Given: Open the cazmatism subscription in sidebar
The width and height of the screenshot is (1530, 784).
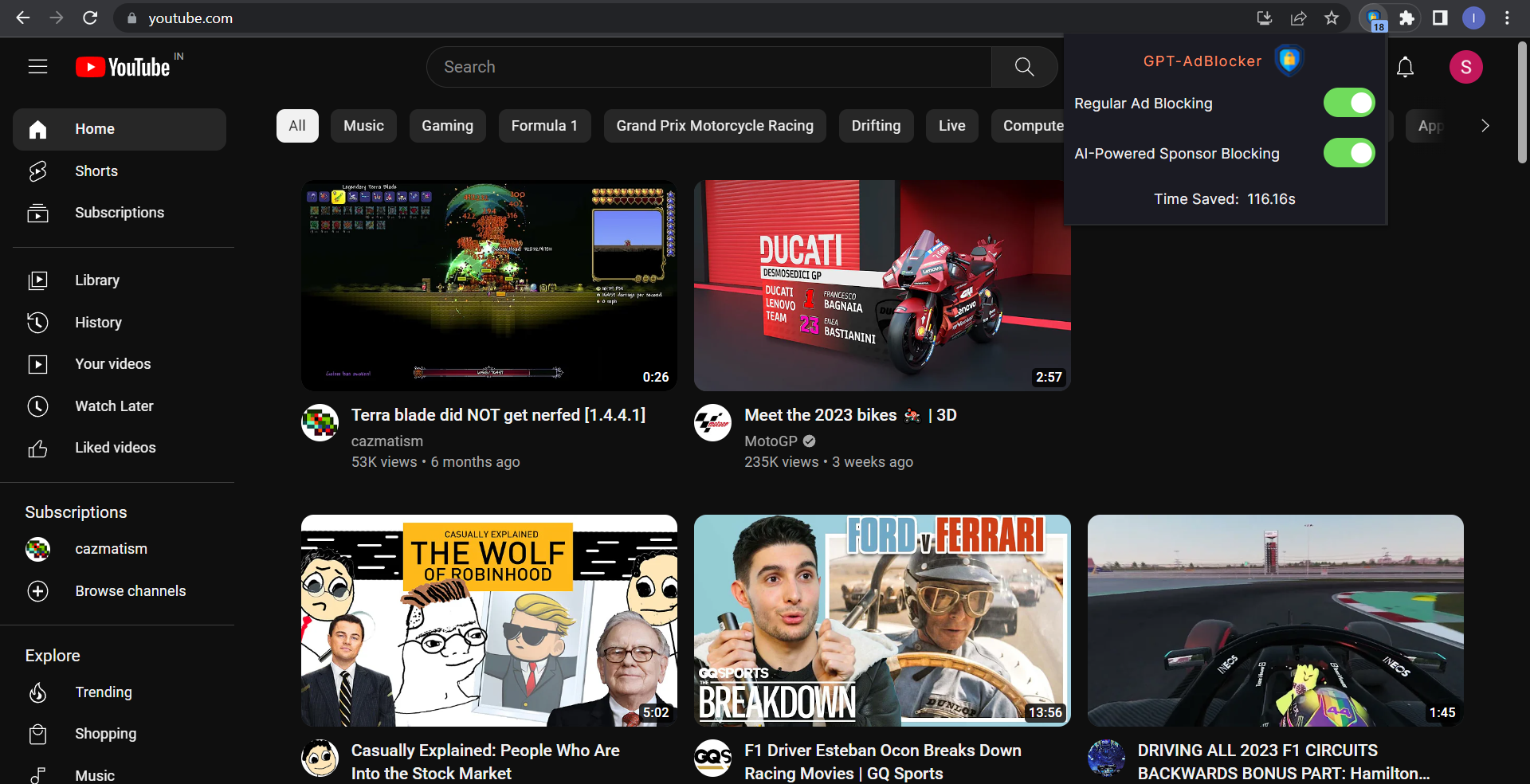Looking at the screenshot, I should [120, 549].
